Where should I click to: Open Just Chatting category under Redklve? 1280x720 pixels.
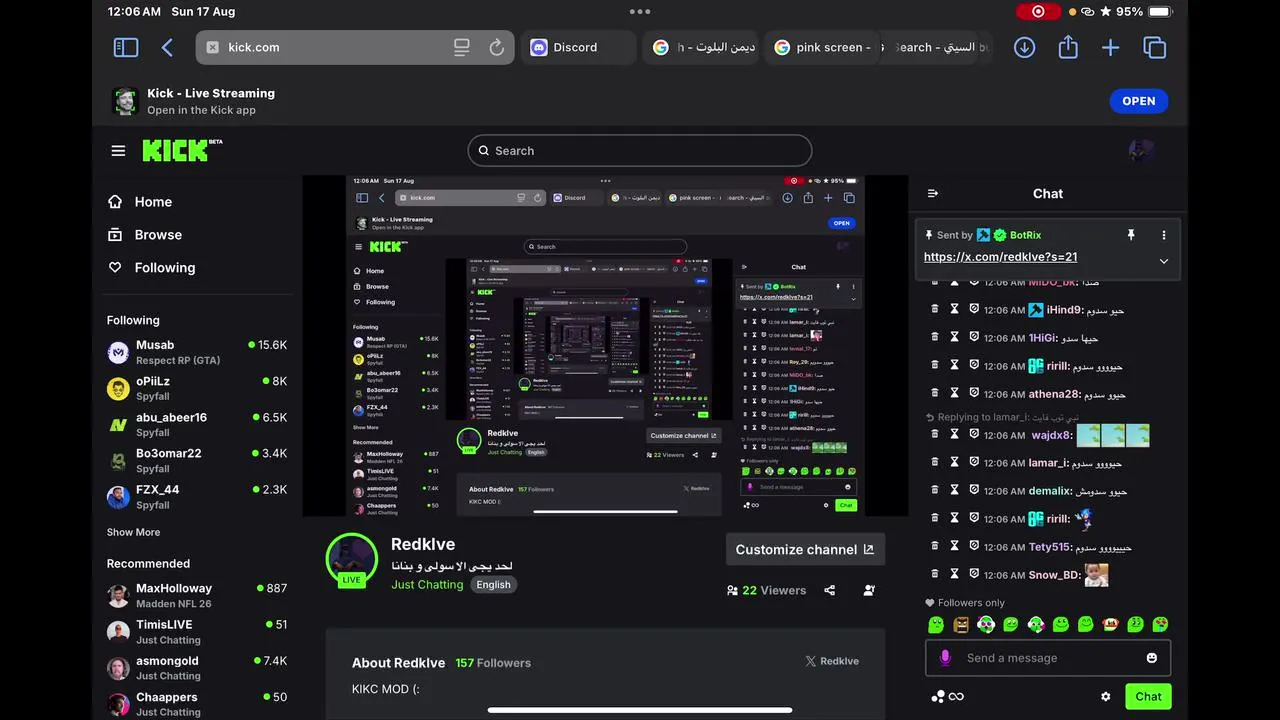click(x=427, y=585)
